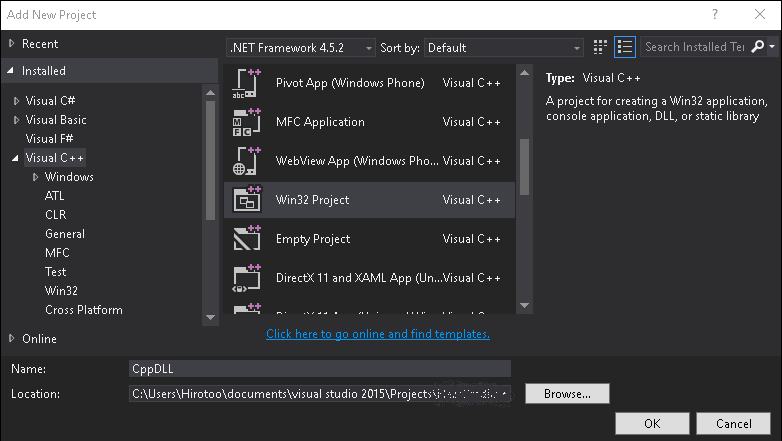The image size is (782, 441).
Task: Select the Test category
Action: [x=55, y=271]
